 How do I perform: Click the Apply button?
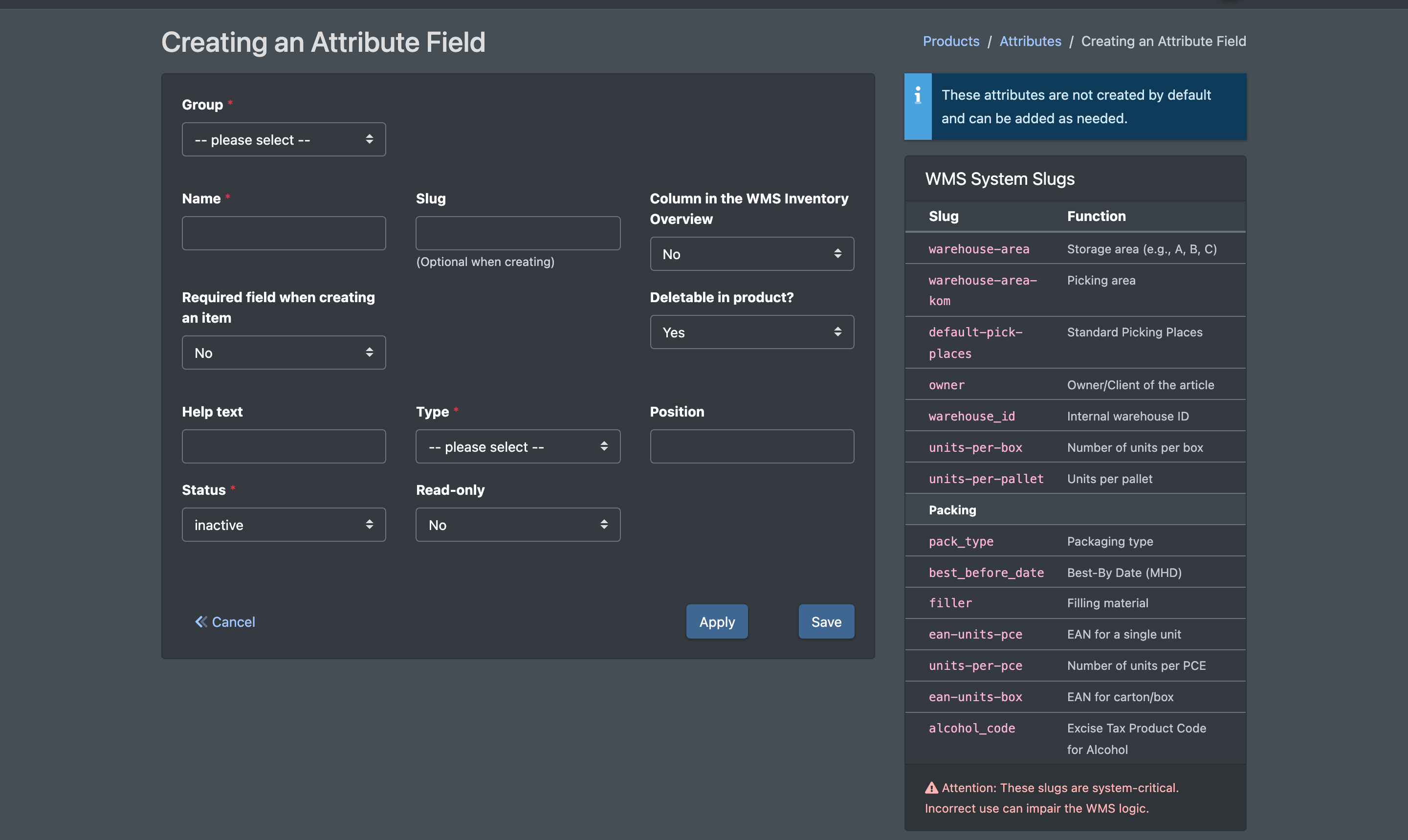click(717, 621)
